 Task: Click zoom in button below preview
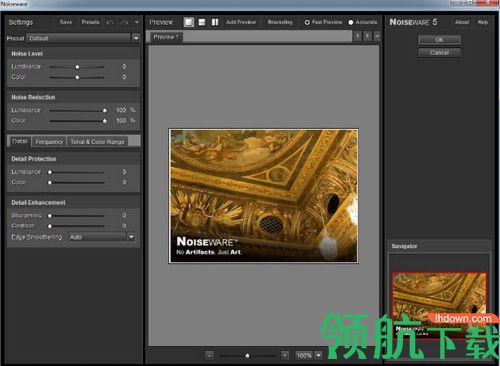(x=285, y=355)
